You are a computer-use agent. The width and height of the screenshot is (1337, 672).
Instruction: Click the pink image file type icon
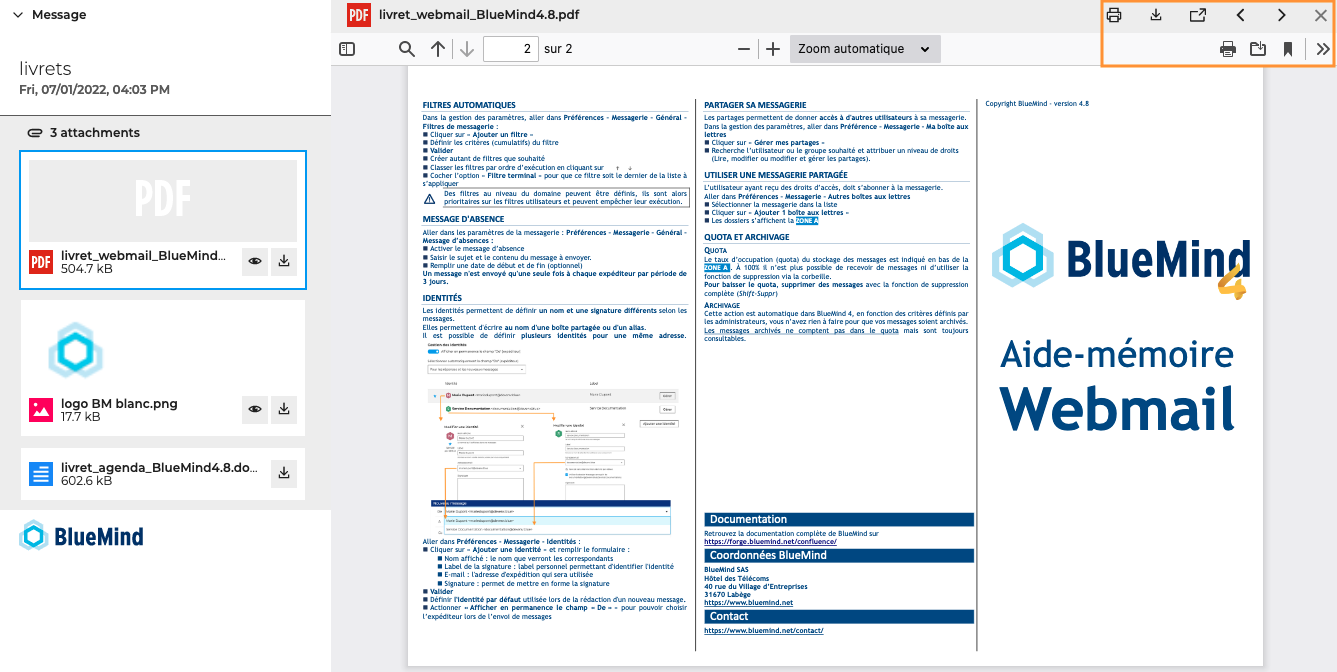pos(41,409)
